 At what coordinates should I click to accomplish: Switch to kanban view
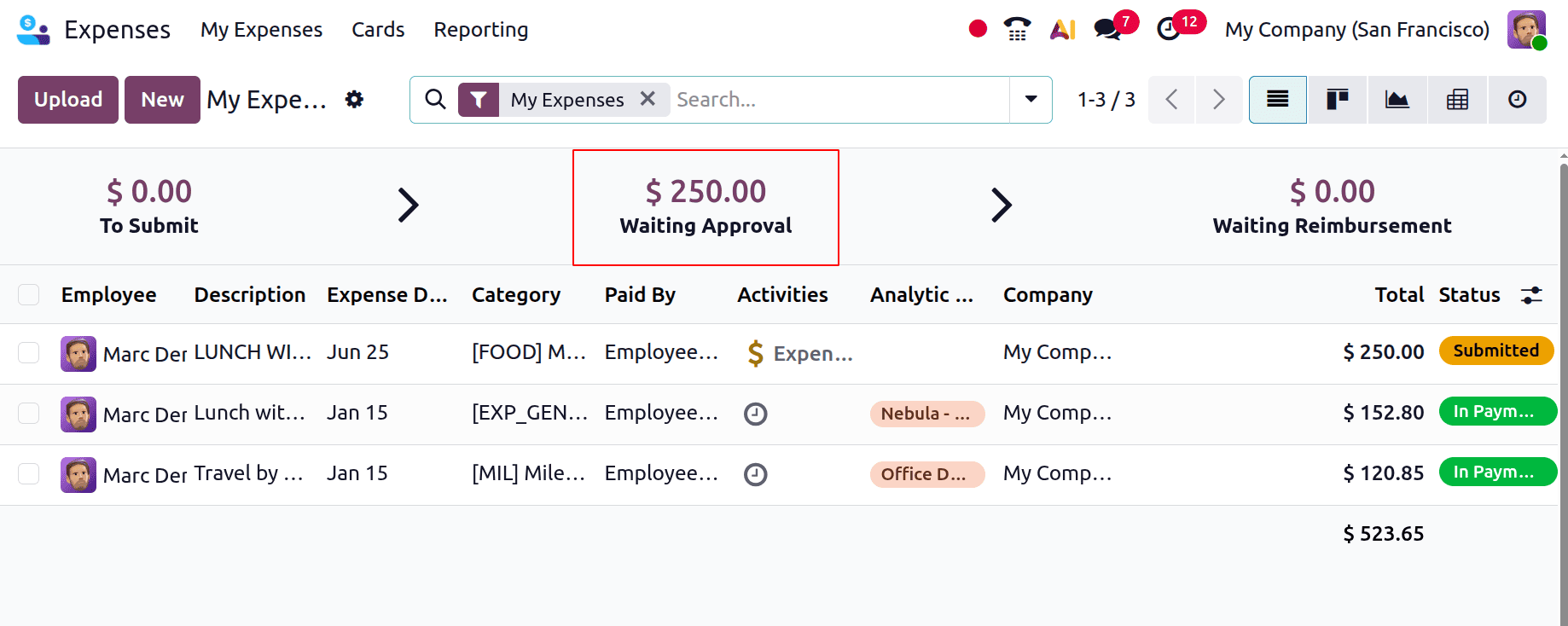(x=1338, y=100)
